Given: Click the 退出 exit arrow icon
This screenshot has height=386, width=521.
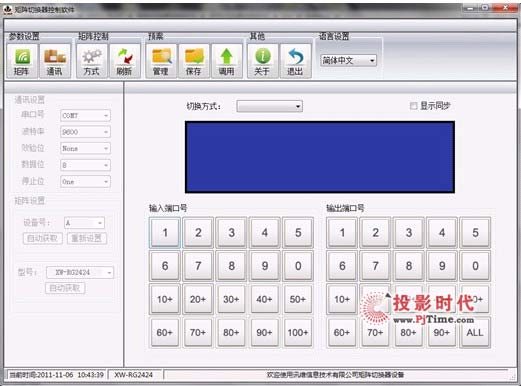Looking at the screenshot, I should pyautogui.click(x=295, y=61).
